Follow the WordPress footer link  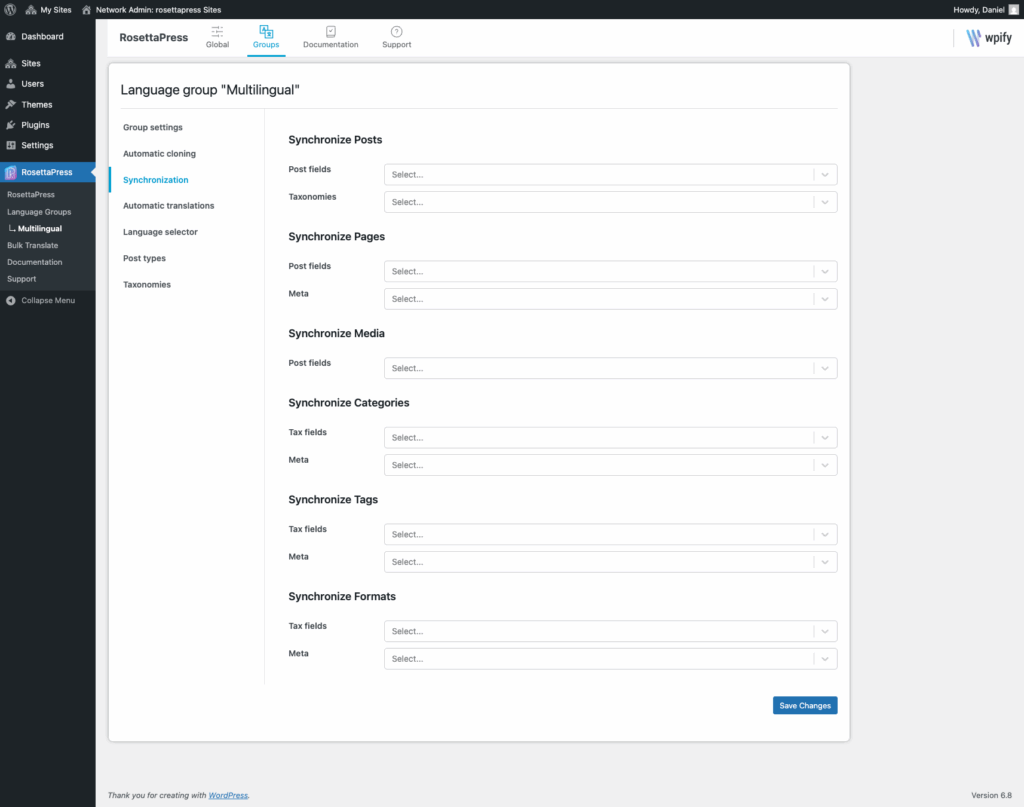coord(228,795)
